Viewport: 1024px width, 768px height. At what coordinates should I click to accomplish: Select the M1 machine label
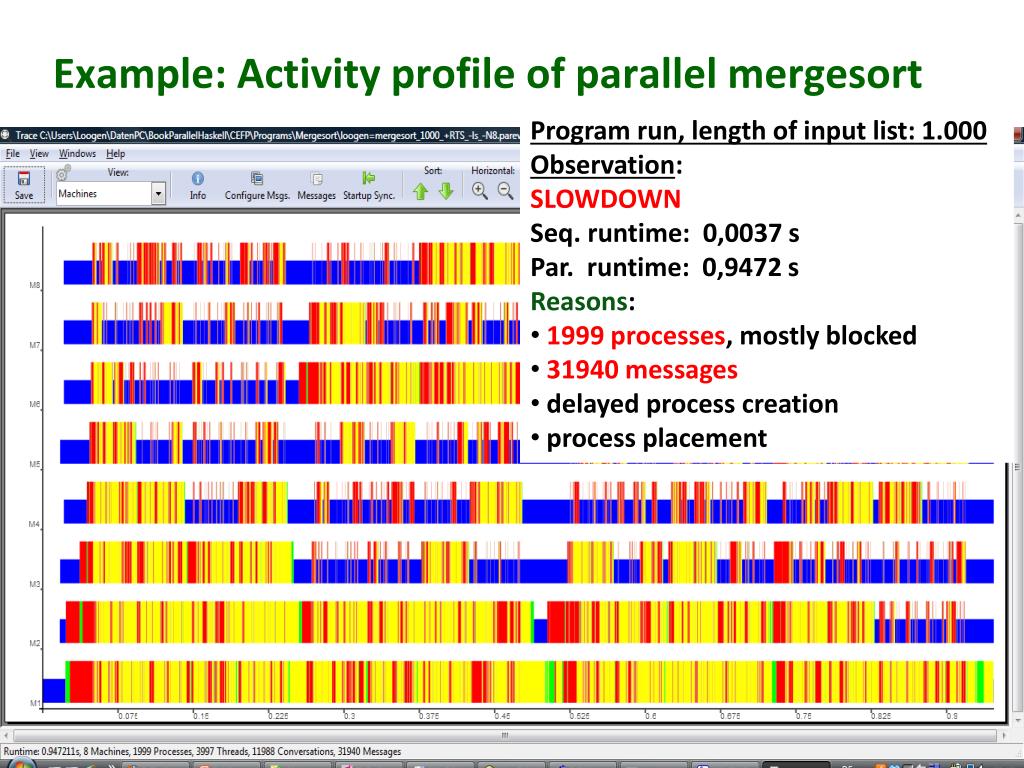(35, 703)
